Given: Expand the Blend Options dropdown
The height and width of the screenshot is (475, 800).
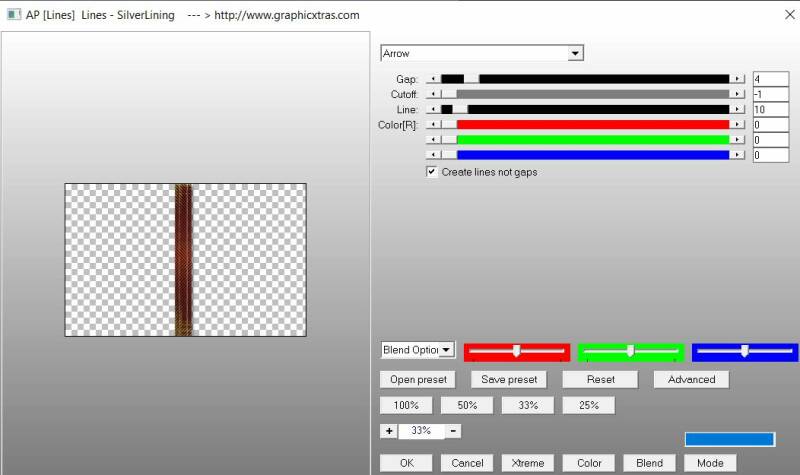Looking at the screenshot, I should click(446, 350).
